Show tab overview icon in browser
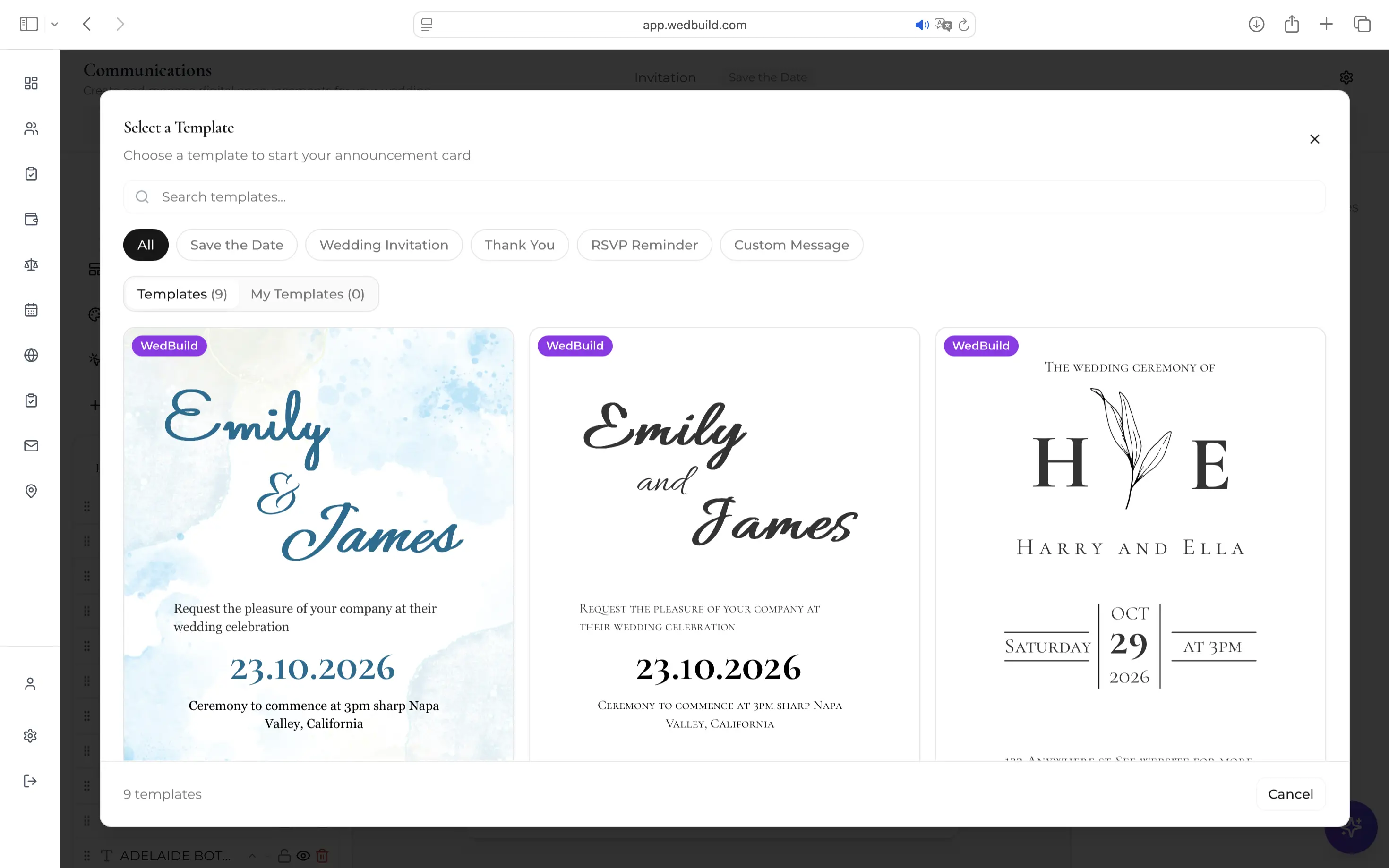 click(x=1362, y=24)
